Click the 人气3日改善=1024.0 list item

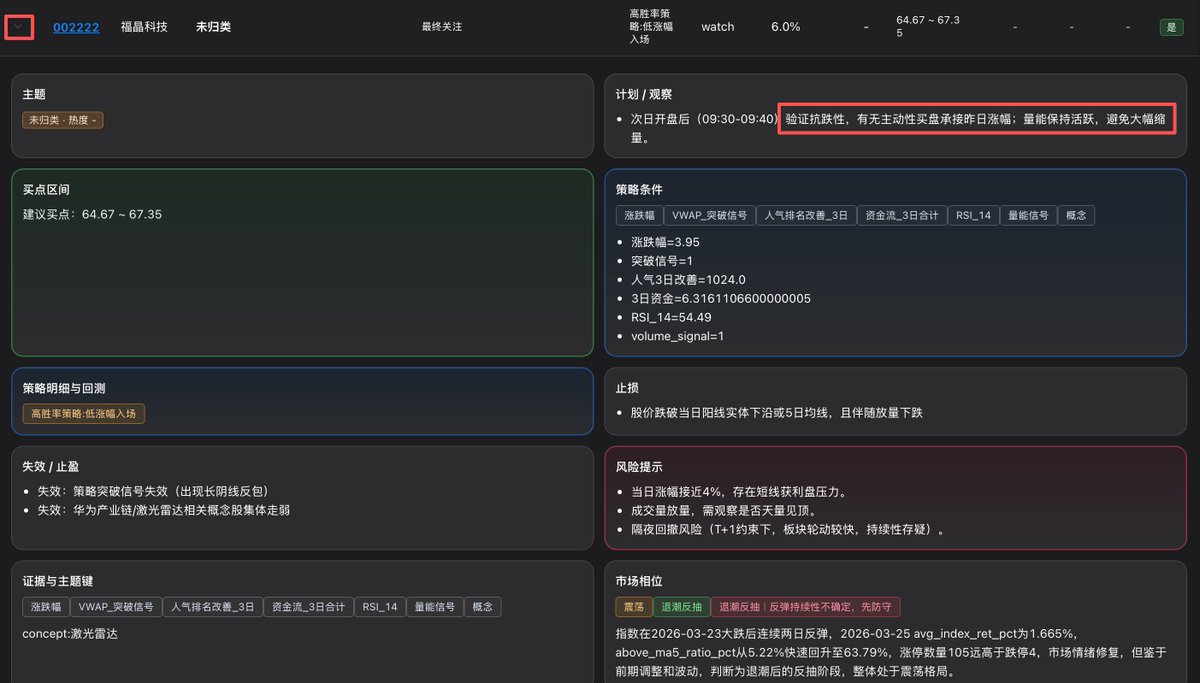688,280
